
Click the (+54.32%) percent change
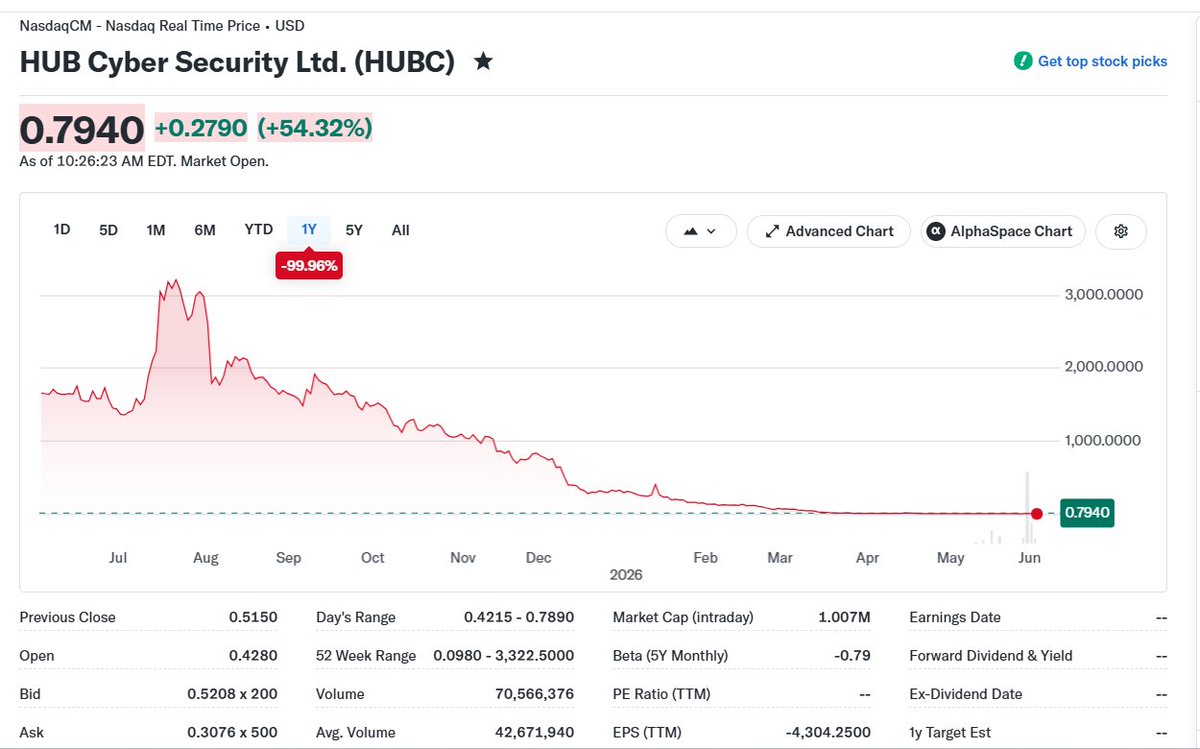[x=315, y=128]
